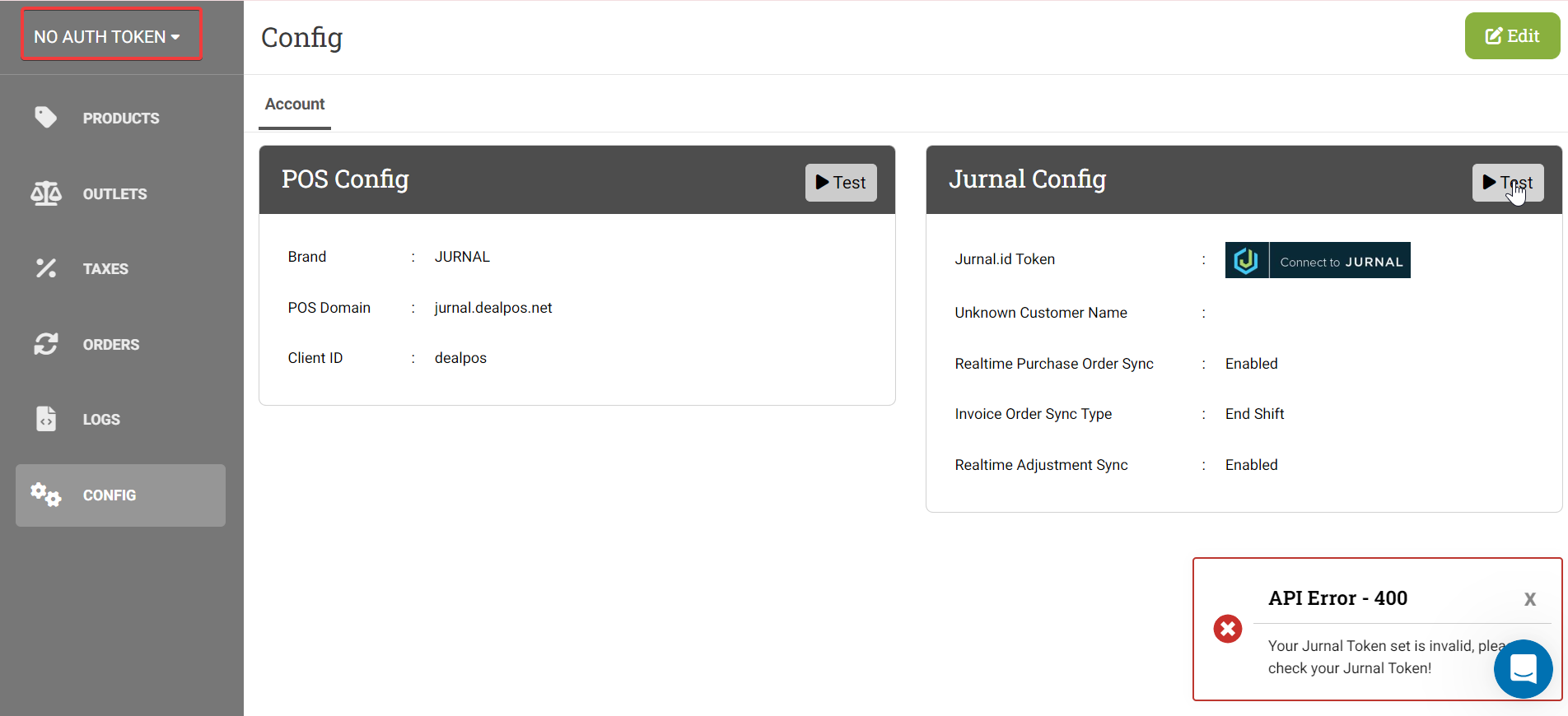Click the POS Domain label
The height and width of the screenshot is (716, 1568).
329,308
